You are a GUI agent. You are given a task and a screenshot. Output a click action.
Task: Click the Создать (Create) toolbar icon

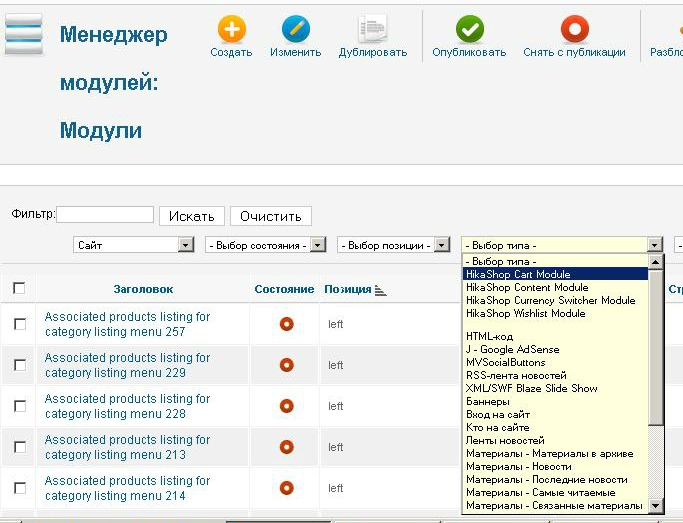(231, 30)
